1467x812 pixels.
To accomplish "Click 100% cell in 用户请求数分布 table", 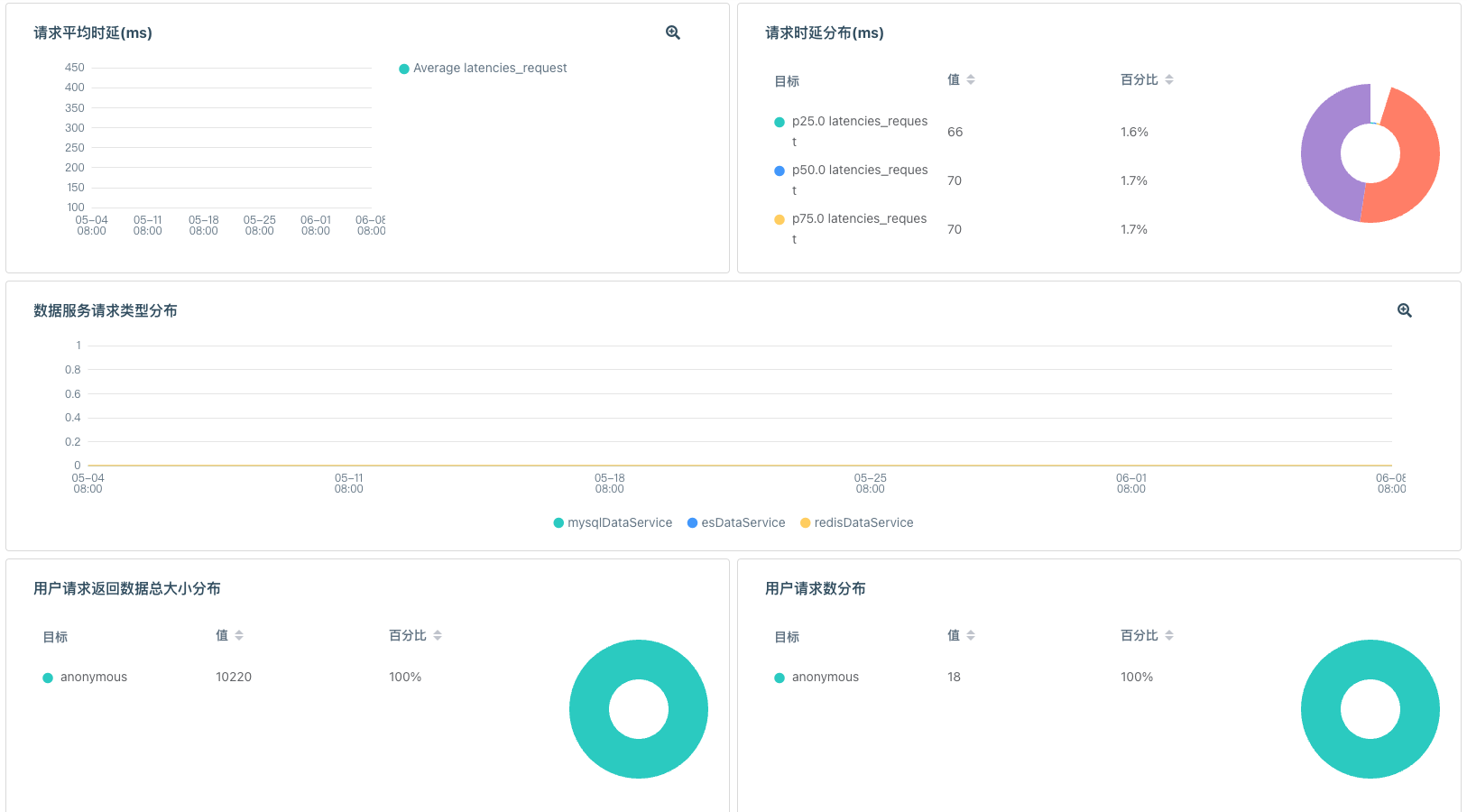I will pyautogui.click(x=1137, y=678).
